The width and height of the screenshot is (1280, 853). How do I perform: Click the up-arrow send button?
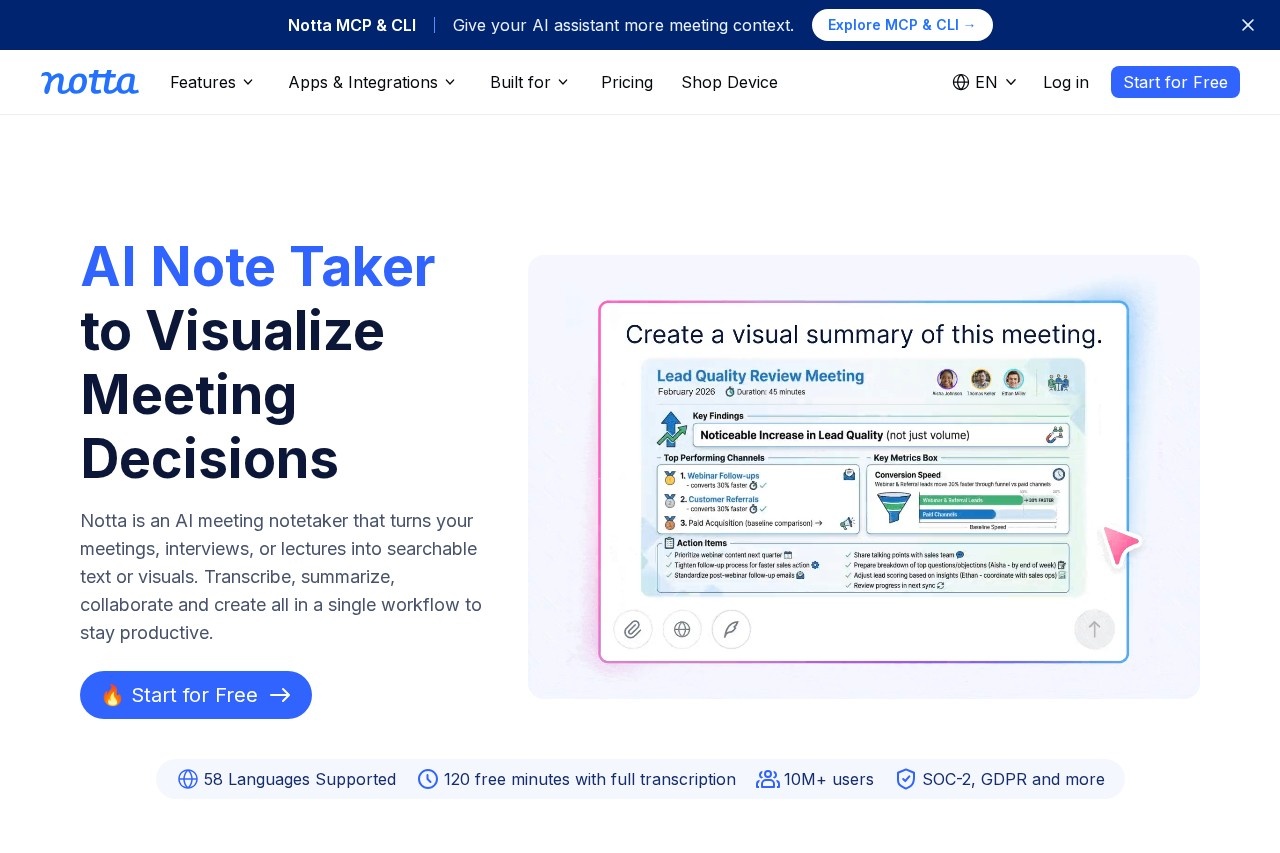coord(1094,629)
